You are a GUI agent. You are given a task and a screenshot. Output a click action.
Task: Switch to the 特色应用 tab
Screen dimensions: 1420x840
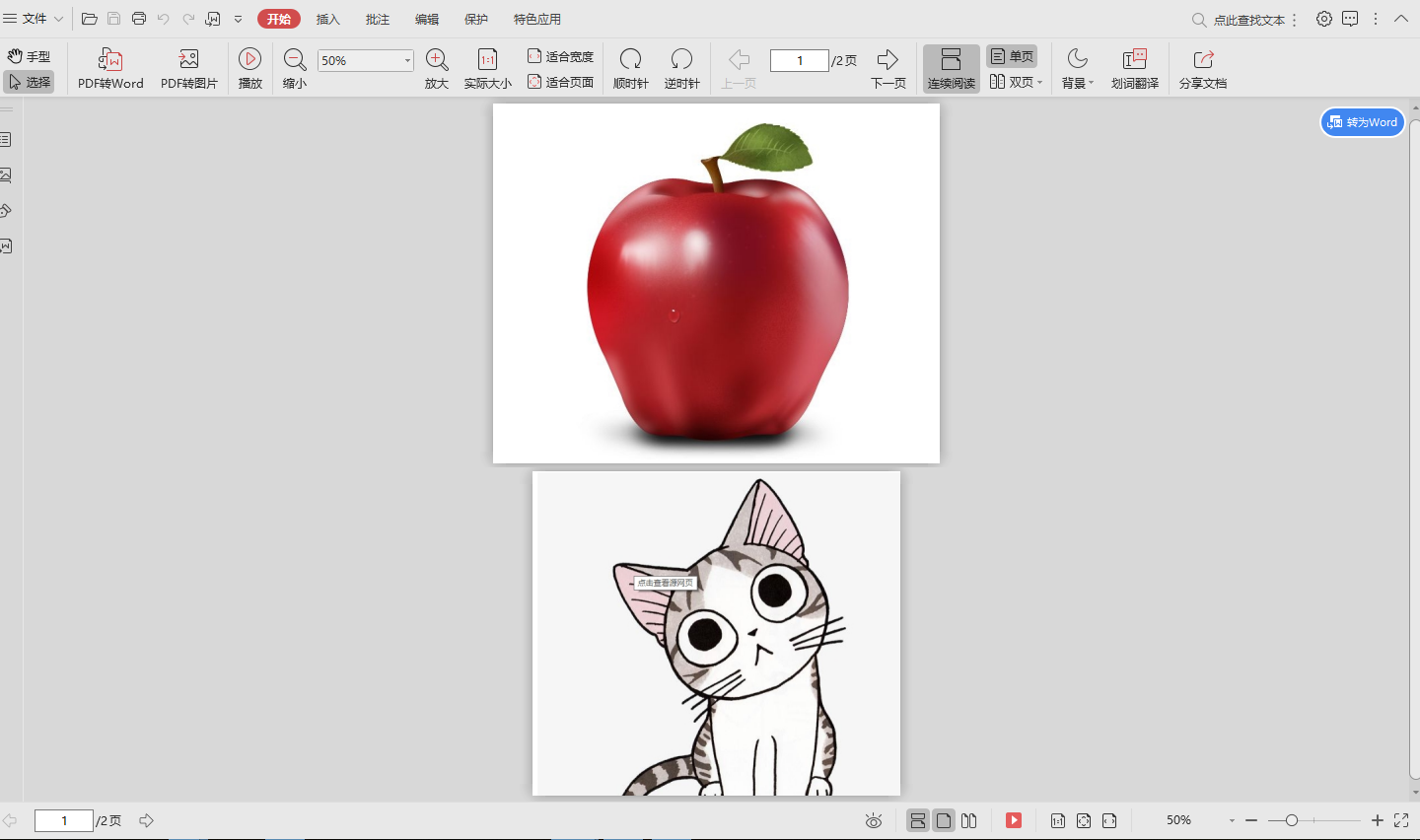tap(537, 19)
